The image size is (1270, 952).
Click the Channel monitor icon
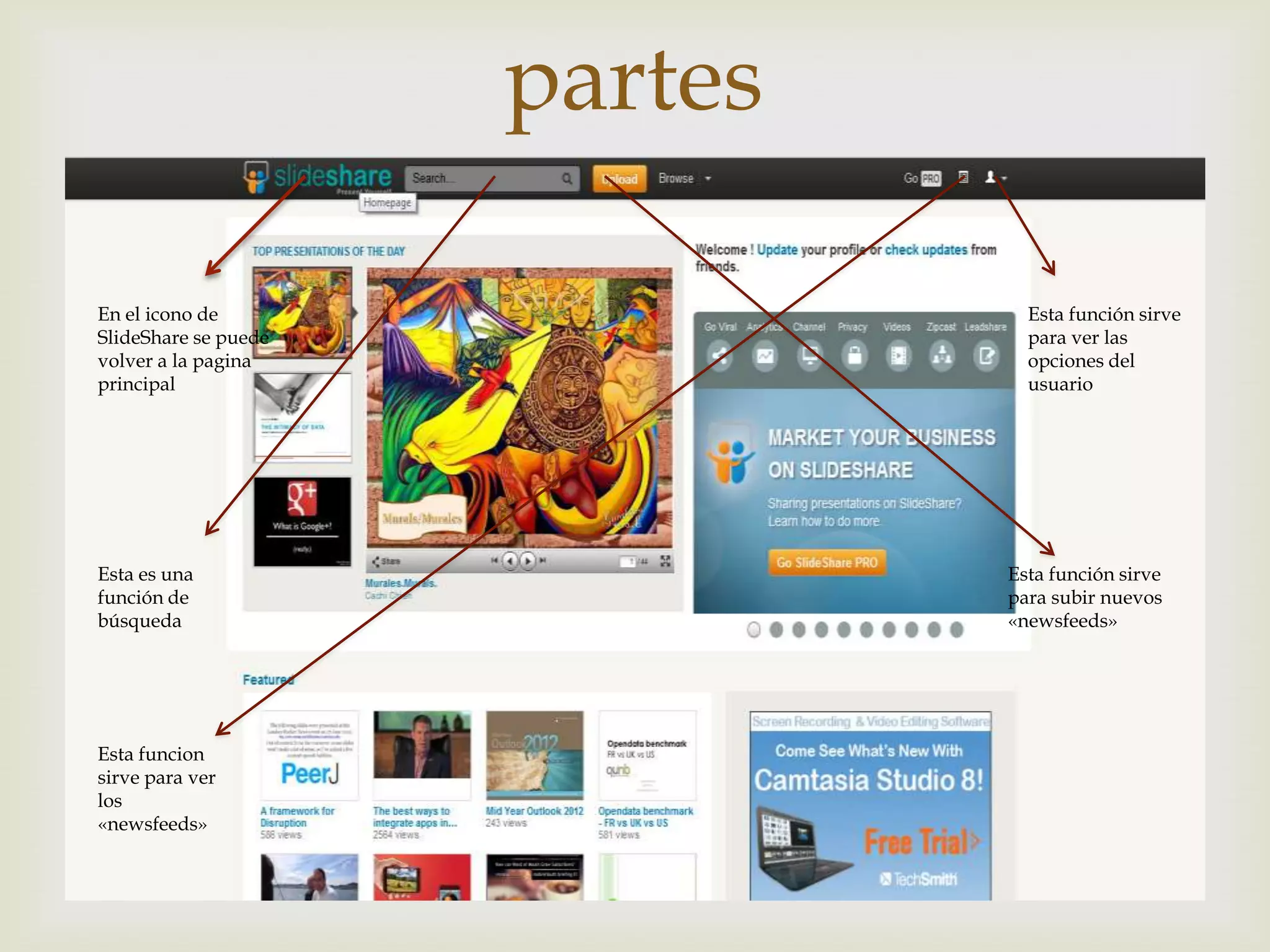tap(809, 356)
